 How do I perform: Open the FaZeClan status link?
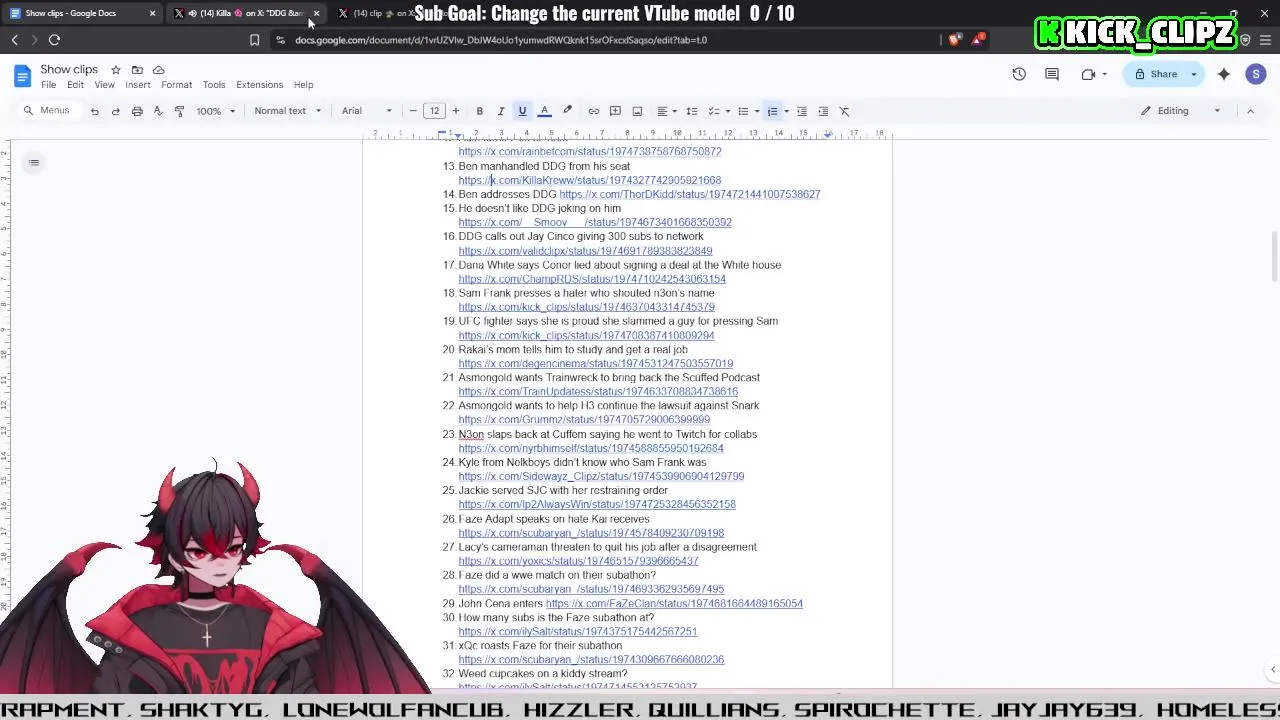point(674,603)
